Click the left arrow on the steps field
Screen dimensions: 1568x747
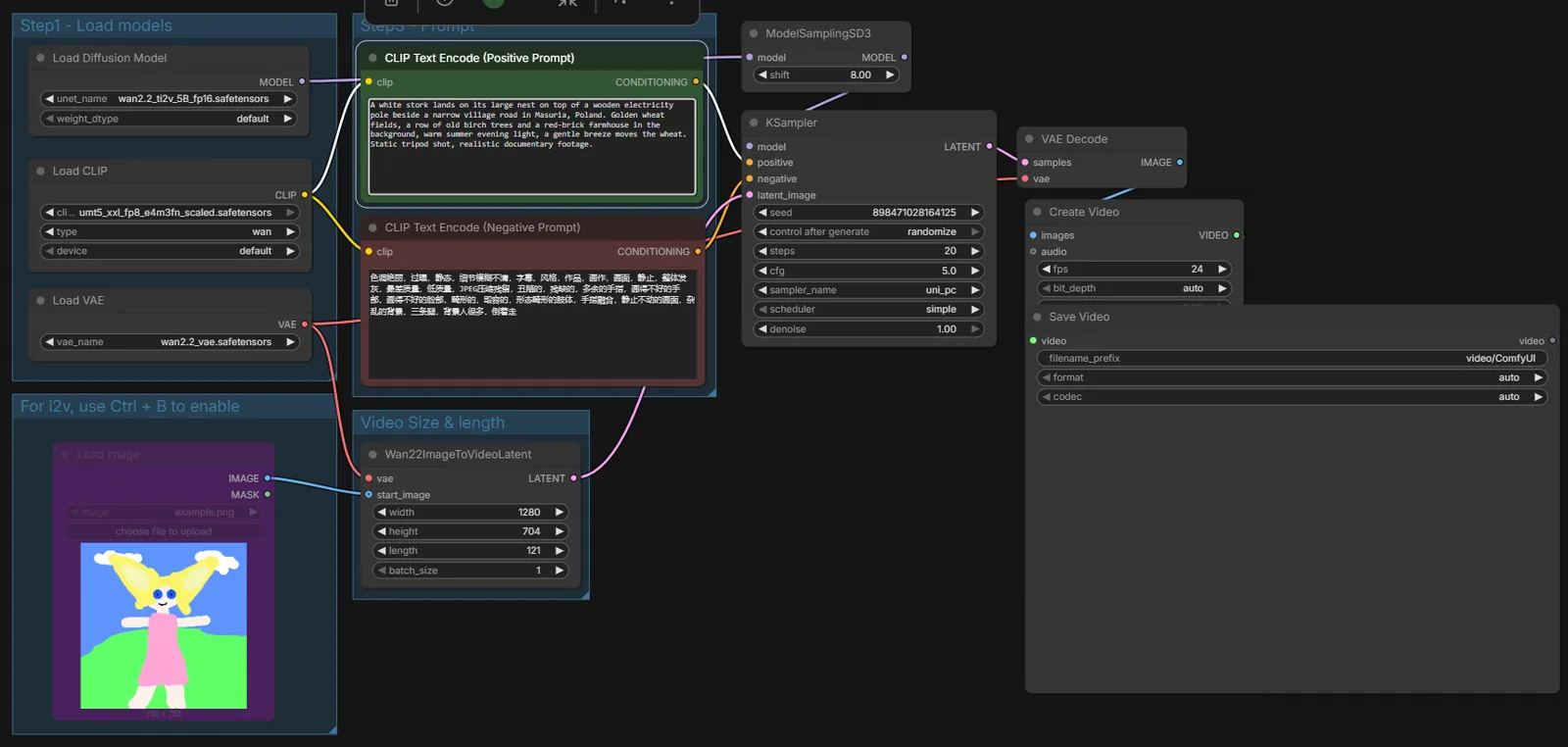tap(762, 251)
